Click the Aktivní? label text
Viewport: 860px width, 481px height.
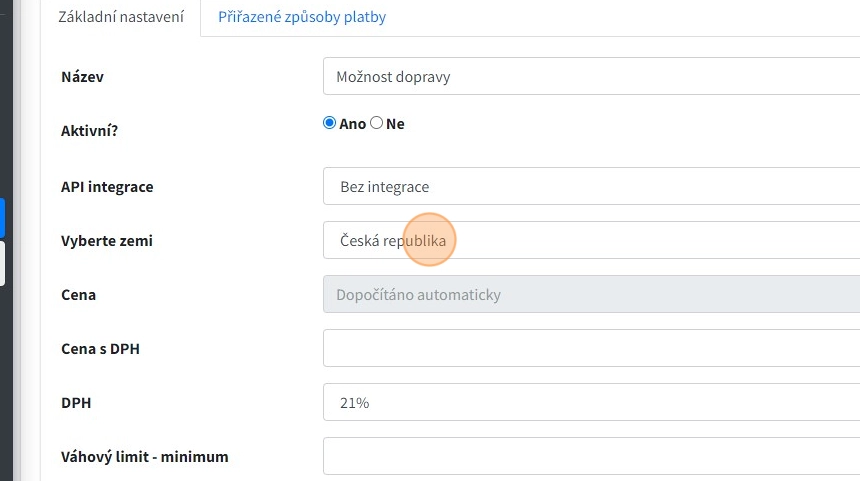pos(89,131)
